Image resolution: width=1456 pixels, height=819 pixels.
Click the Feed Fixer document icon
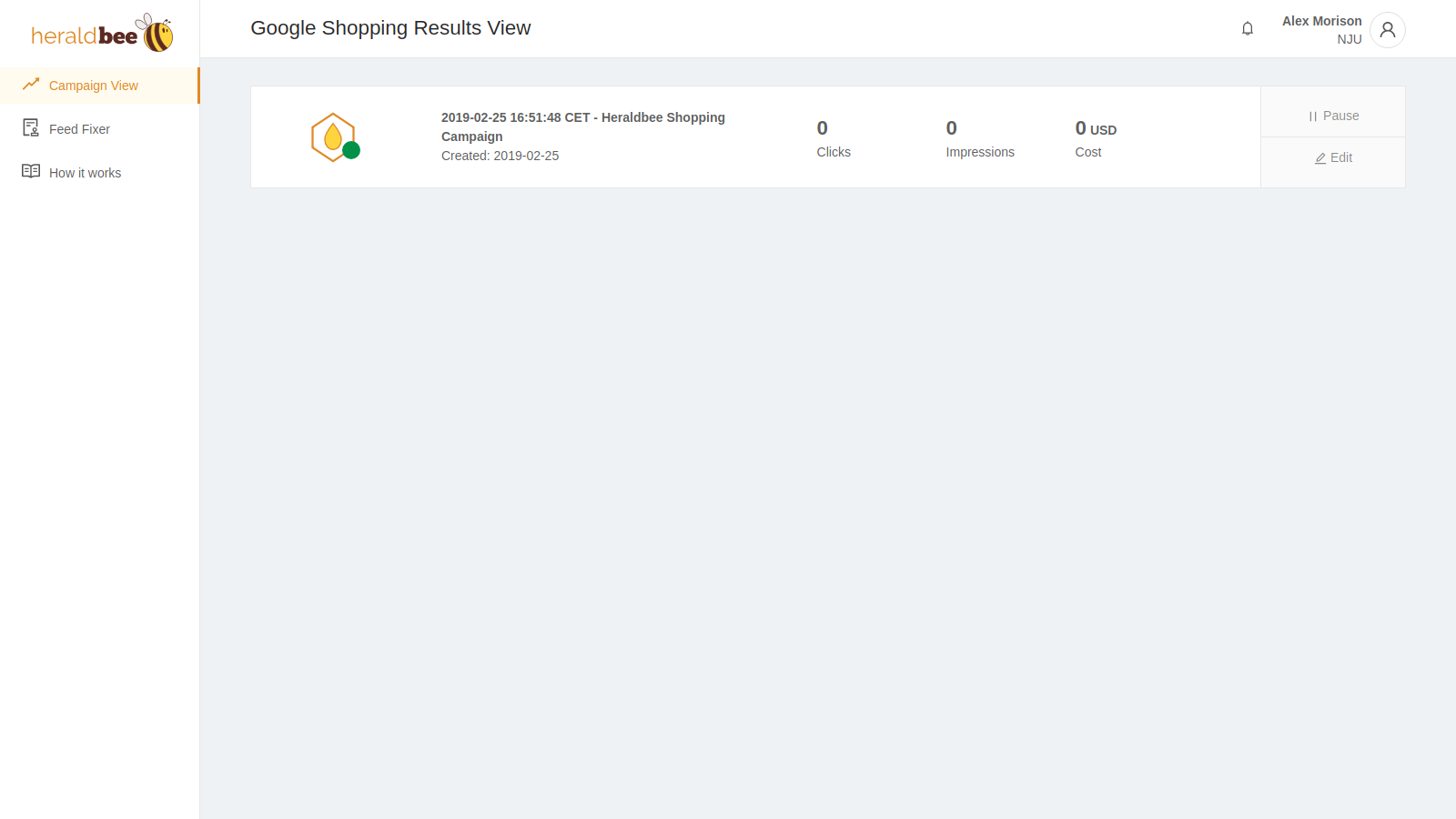tap(30, 127)
